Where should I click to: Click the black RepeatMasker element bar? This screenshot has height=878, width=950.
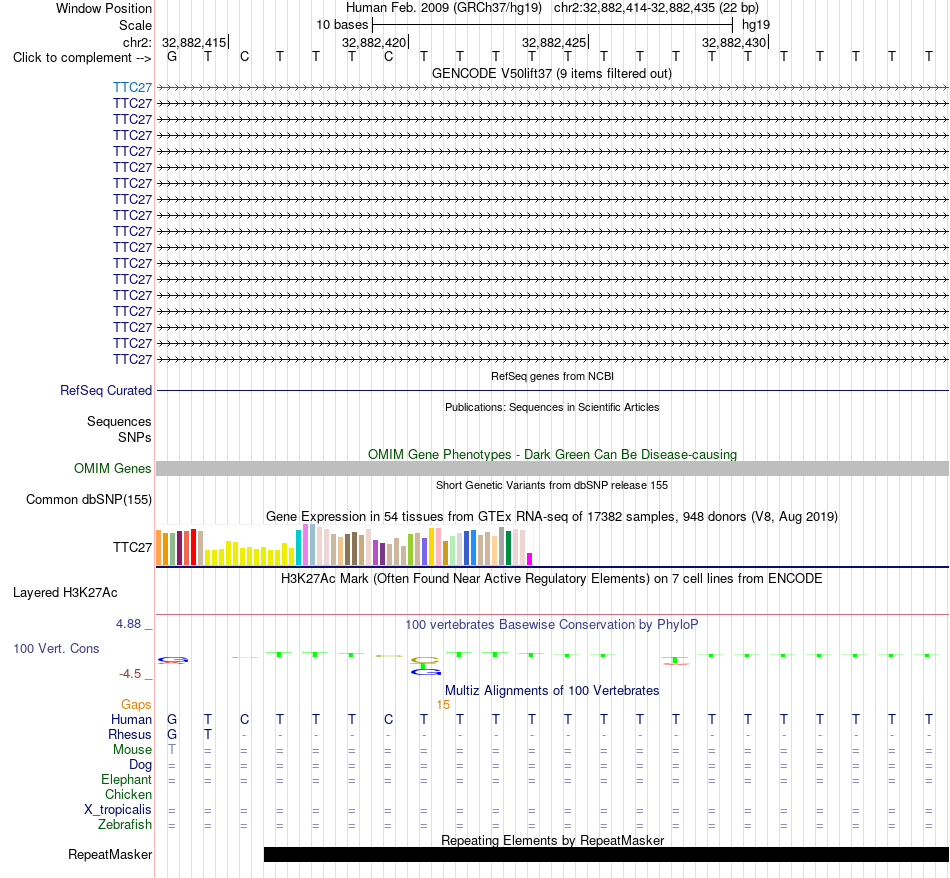[x=606, y=854]
